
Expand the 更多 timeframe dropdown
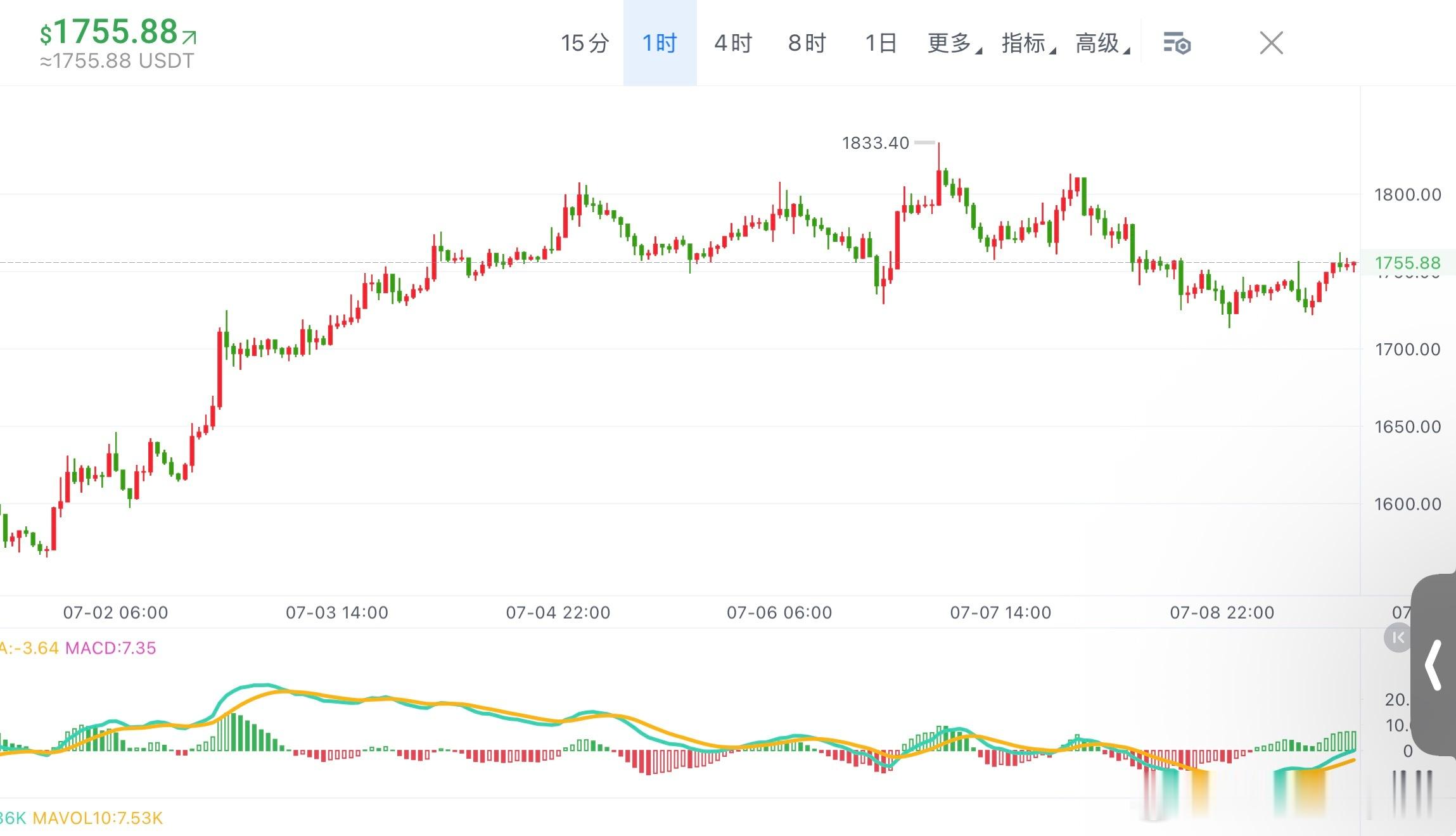click(954, 43)
